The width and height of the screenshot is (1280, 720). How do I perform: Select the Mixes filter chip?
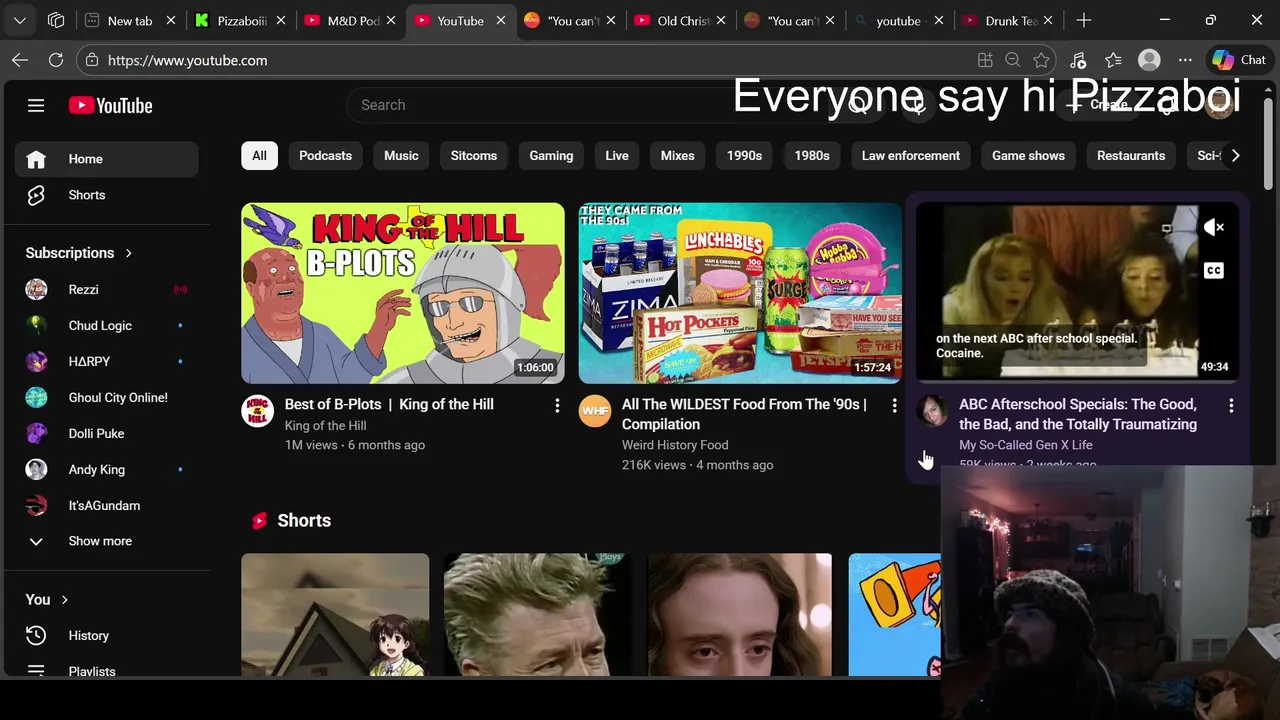point(677,155)
